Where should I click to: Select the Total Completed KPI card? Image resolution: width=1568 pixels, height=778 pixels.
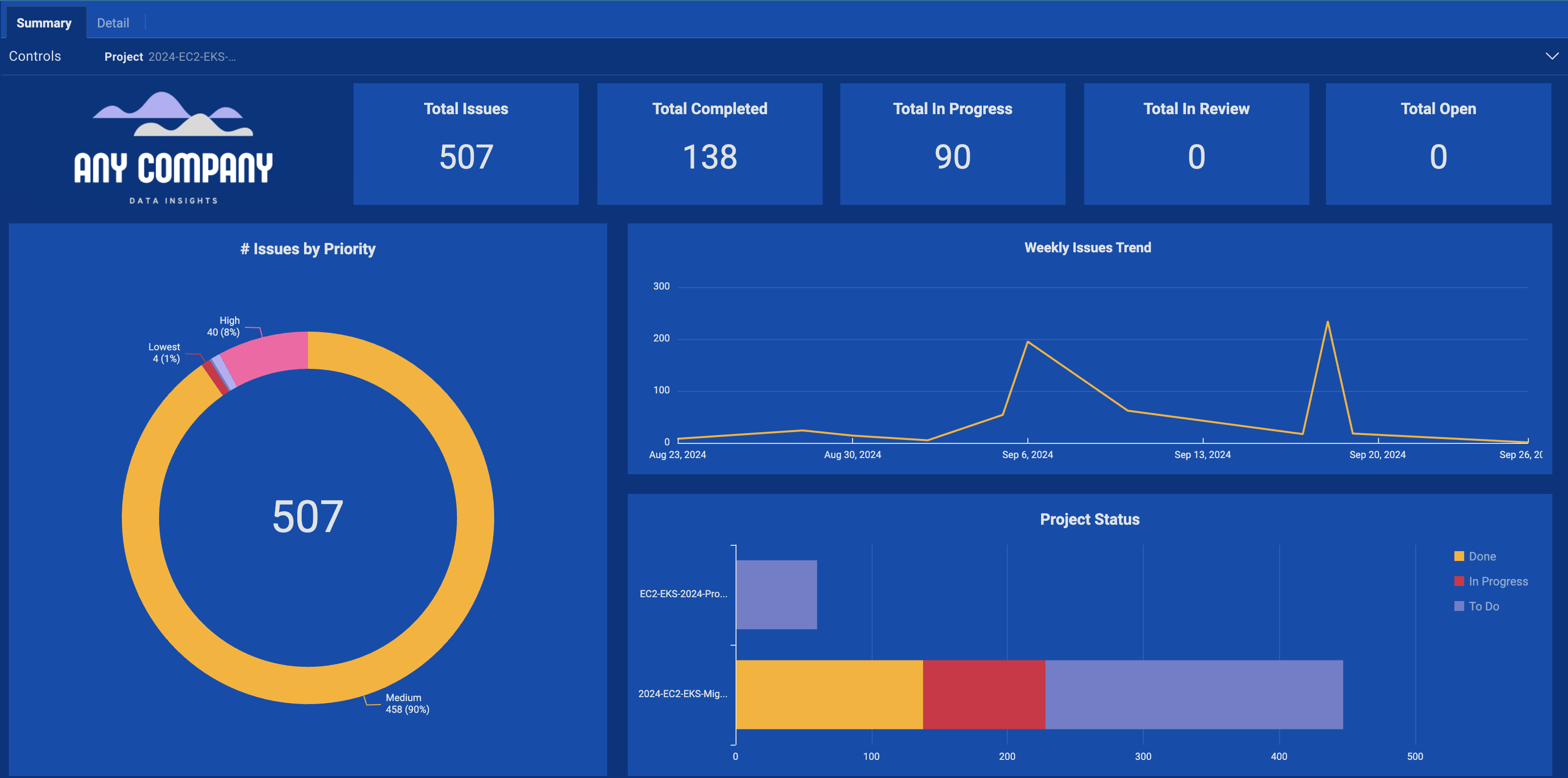click(x=709, y=144)
